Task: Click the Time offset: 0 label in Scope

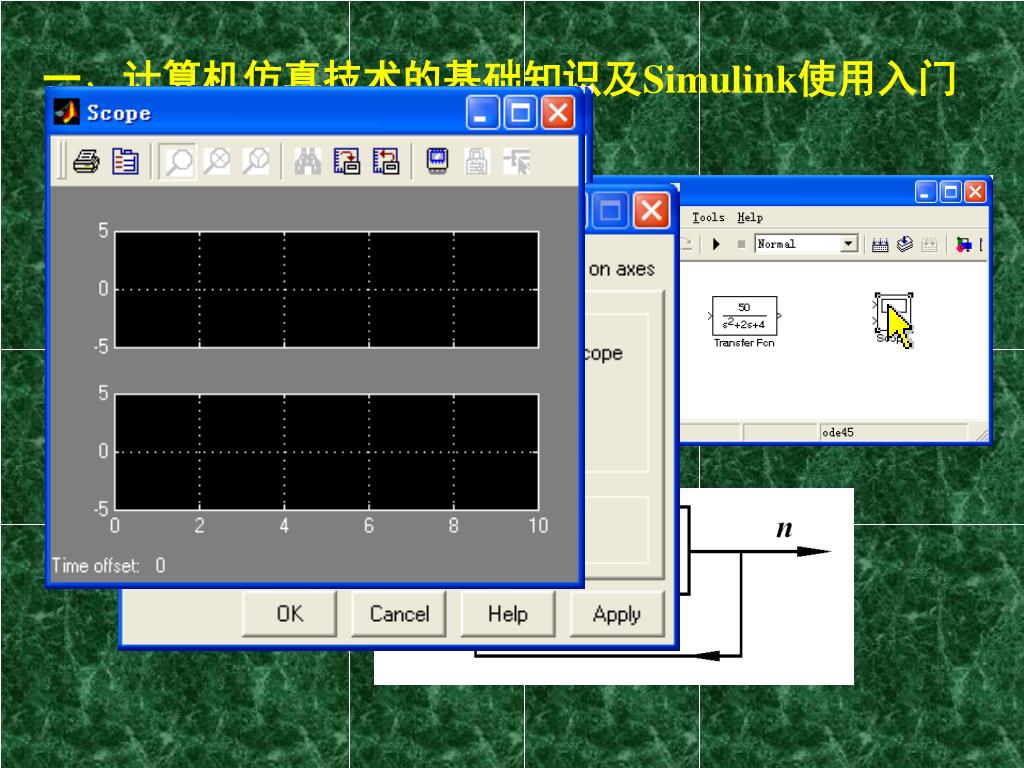Action: [x=108, y=565]
